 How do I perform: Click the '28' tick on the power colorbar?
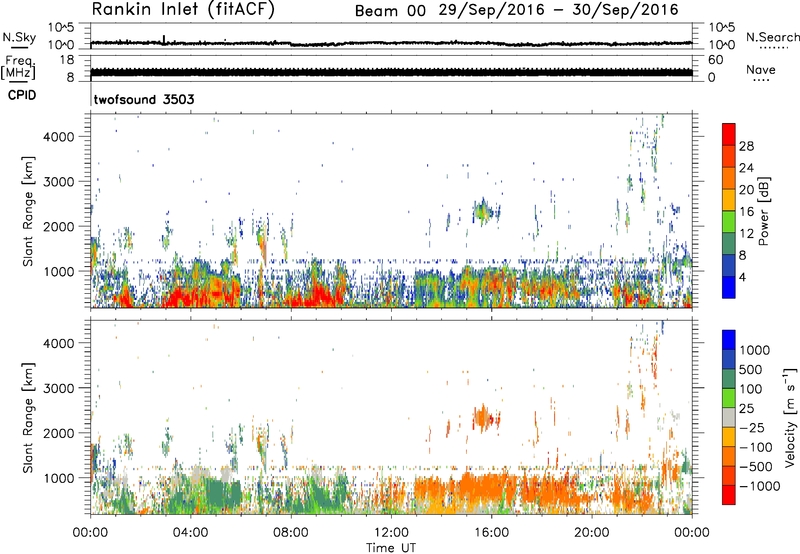[x=746, y=146]
